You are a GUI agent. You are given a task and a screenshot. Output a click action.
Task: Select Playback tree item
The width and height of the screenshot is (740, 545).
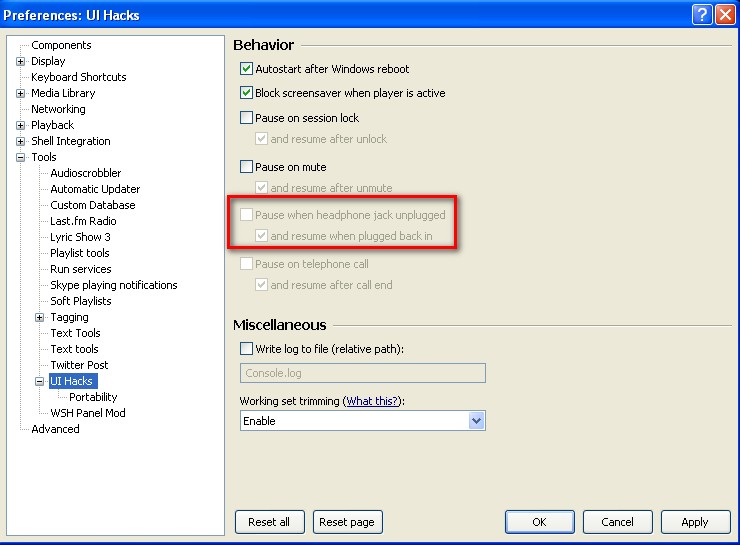pyautogui.click(x=52, y=126)
